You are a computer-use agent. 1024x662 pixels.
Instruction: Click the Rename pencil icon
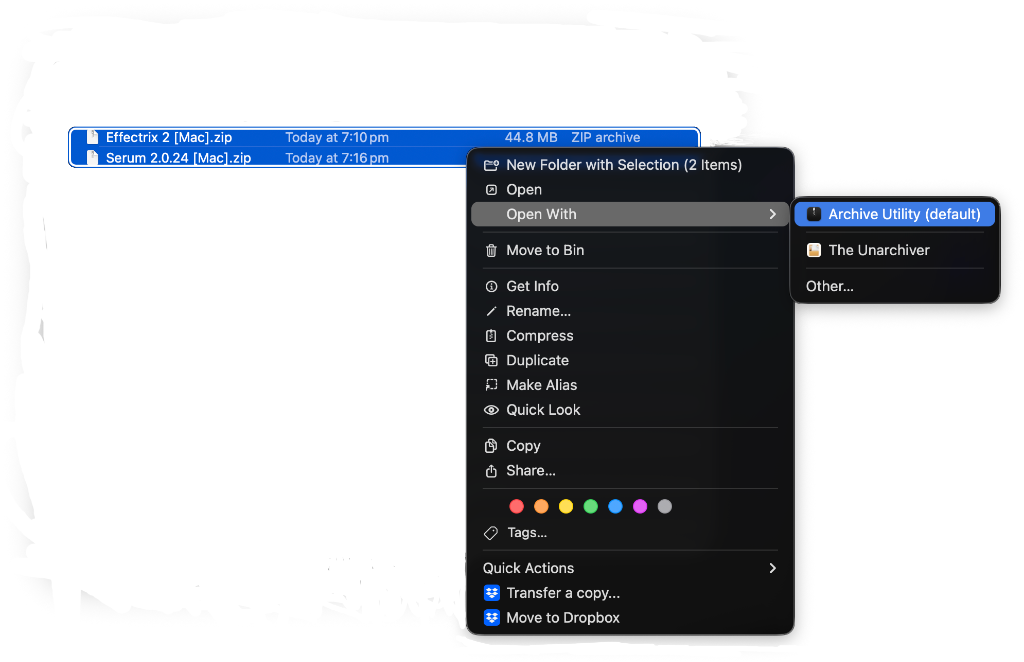click(491, 311)
